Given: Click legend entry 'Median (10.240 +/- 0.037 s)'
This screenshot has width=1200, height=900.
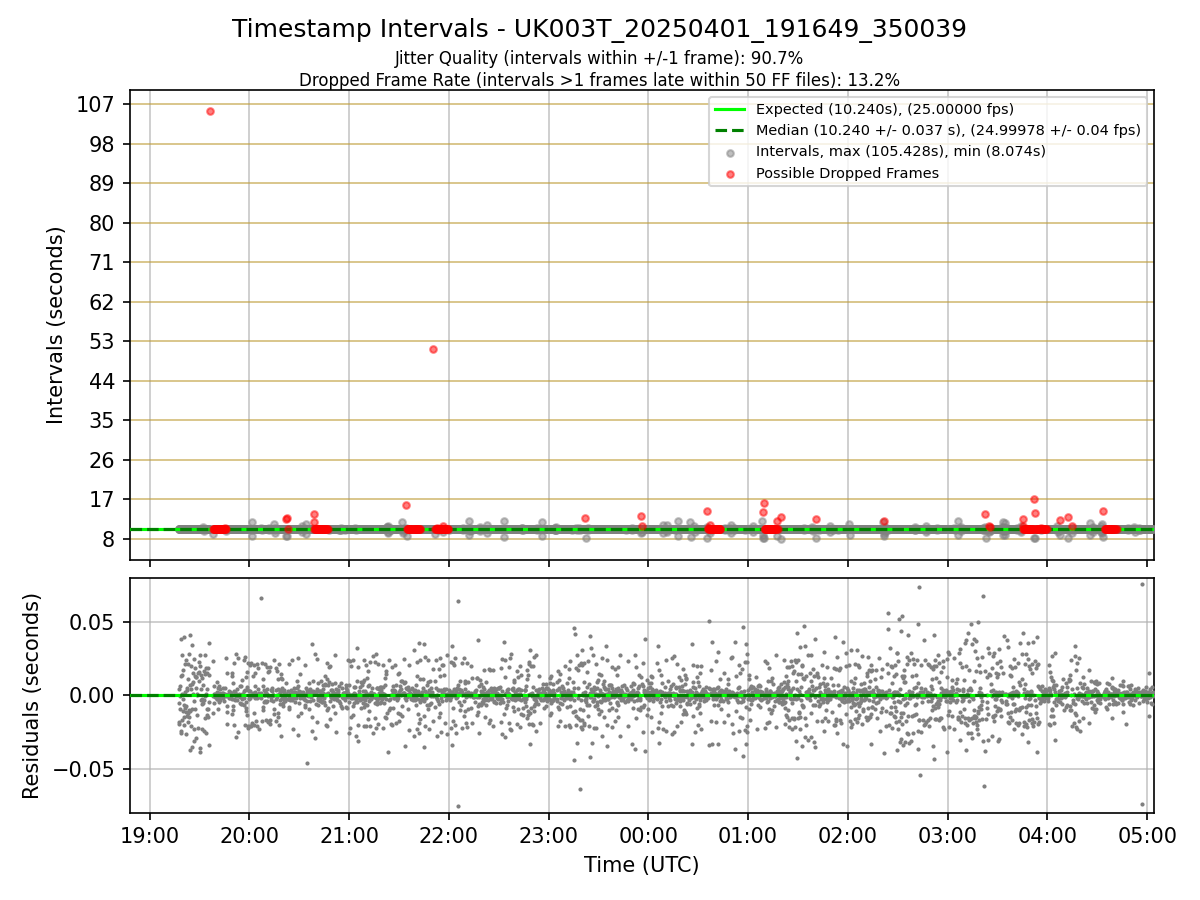Looking at the screenshot, I should pos(948,130).
